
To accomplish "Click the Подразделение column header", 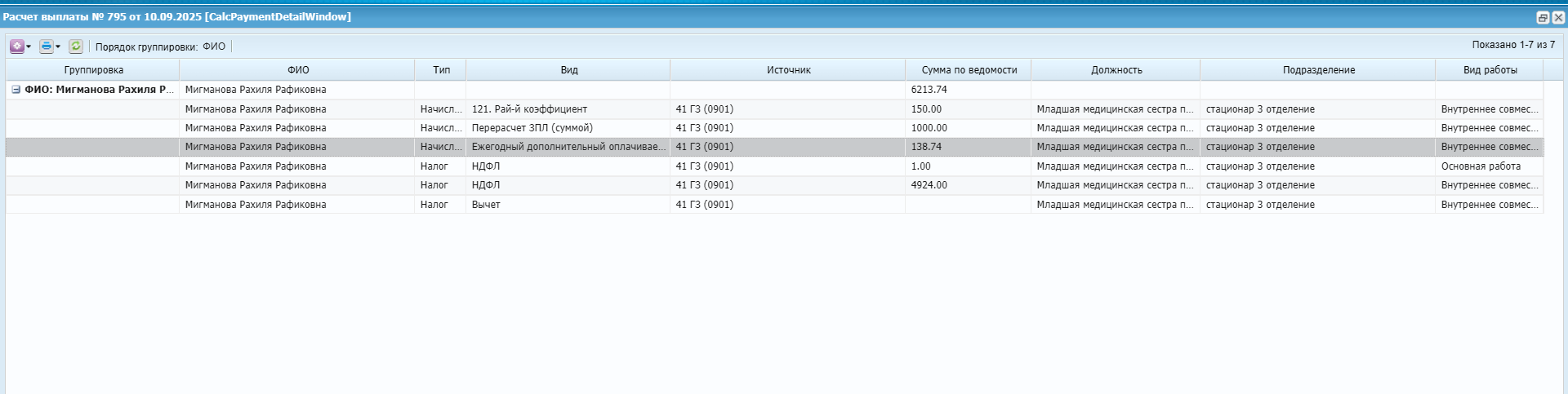I will click(x=1318, y=70).
